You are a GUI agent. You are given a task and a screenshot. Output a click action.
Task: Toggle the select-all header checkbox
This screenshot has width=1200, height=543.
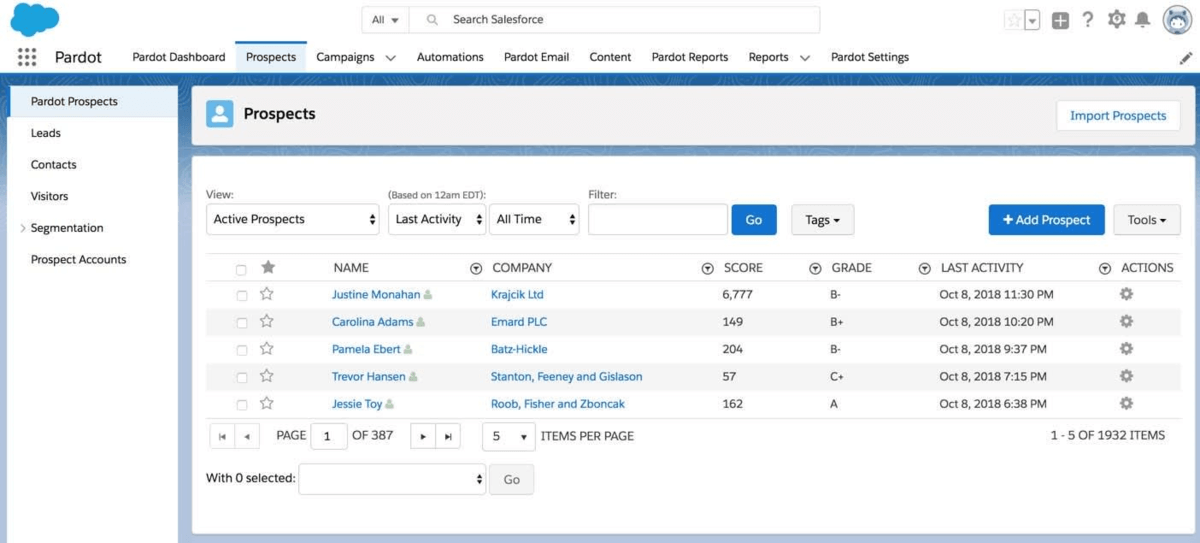point(241,269)
